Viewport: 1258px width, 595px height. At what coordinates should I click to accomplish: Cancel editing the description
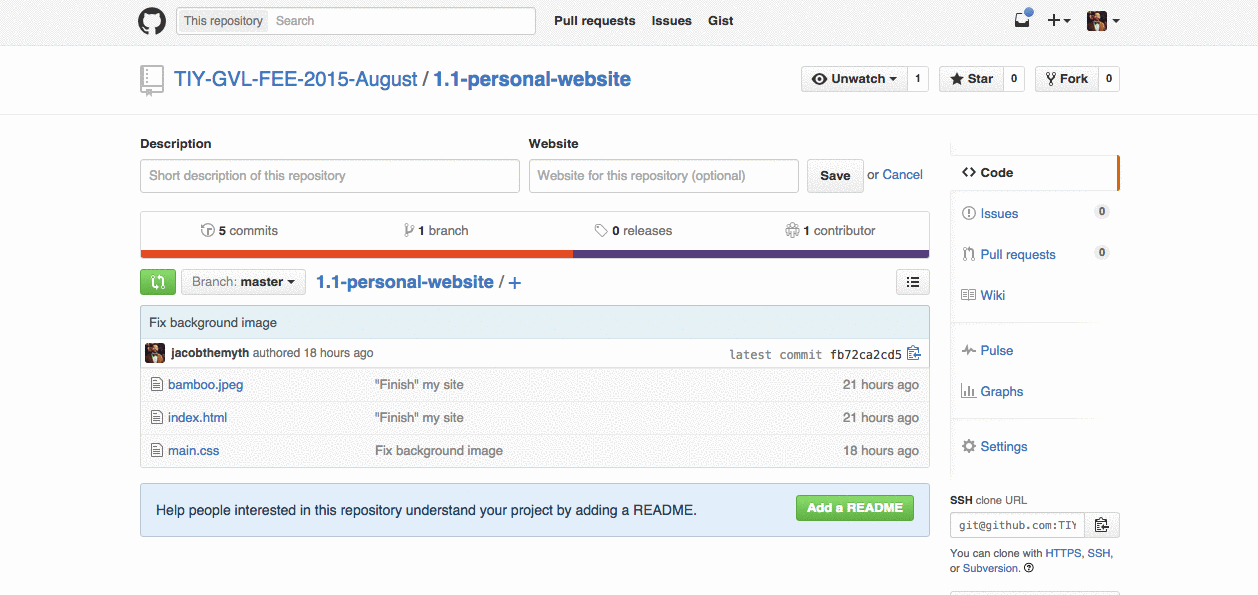click(x=902, y=175)
